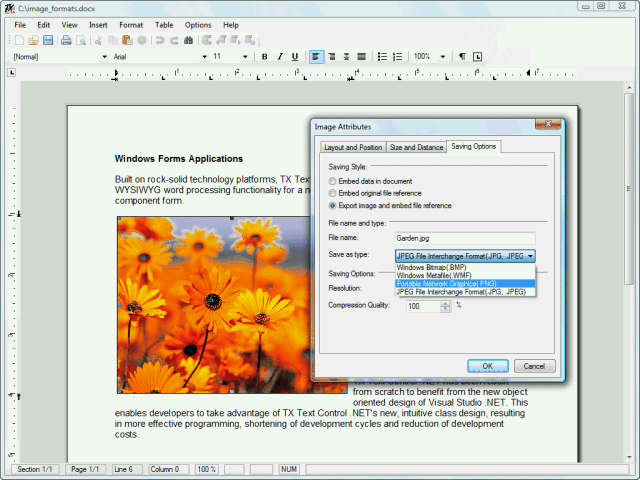
Task: Toggle Italic formatting
Action: pos(279,57)
